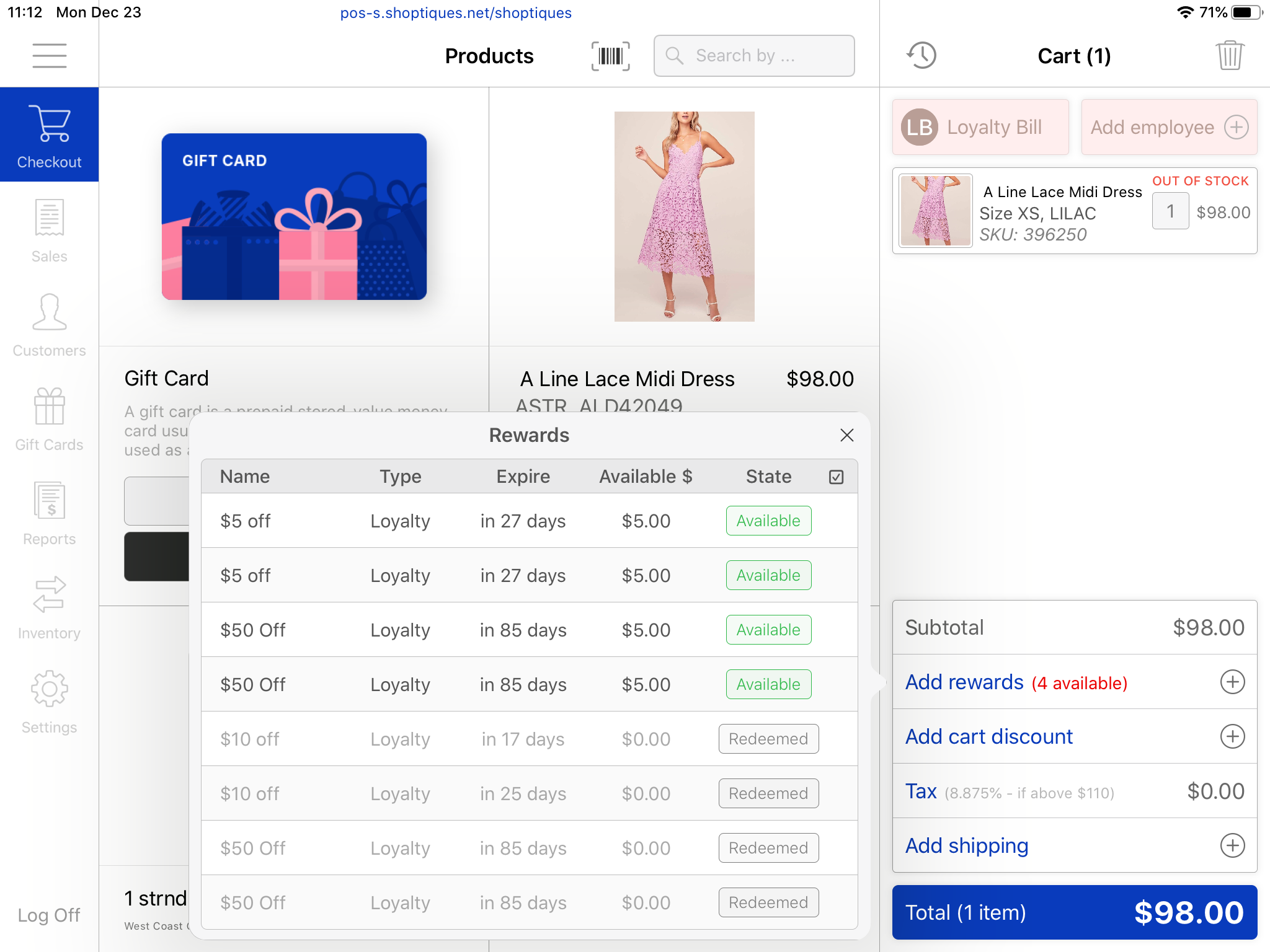Screen dimensions: 1270x952
Task: Log Off from the POS
Action: tap(49, 915)
